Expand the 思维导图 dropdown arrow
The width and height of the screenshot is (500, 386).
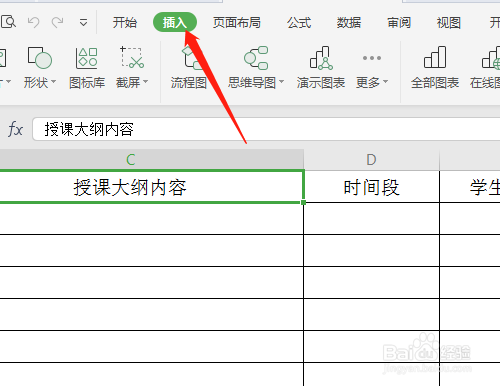click(x=281, y=82)
